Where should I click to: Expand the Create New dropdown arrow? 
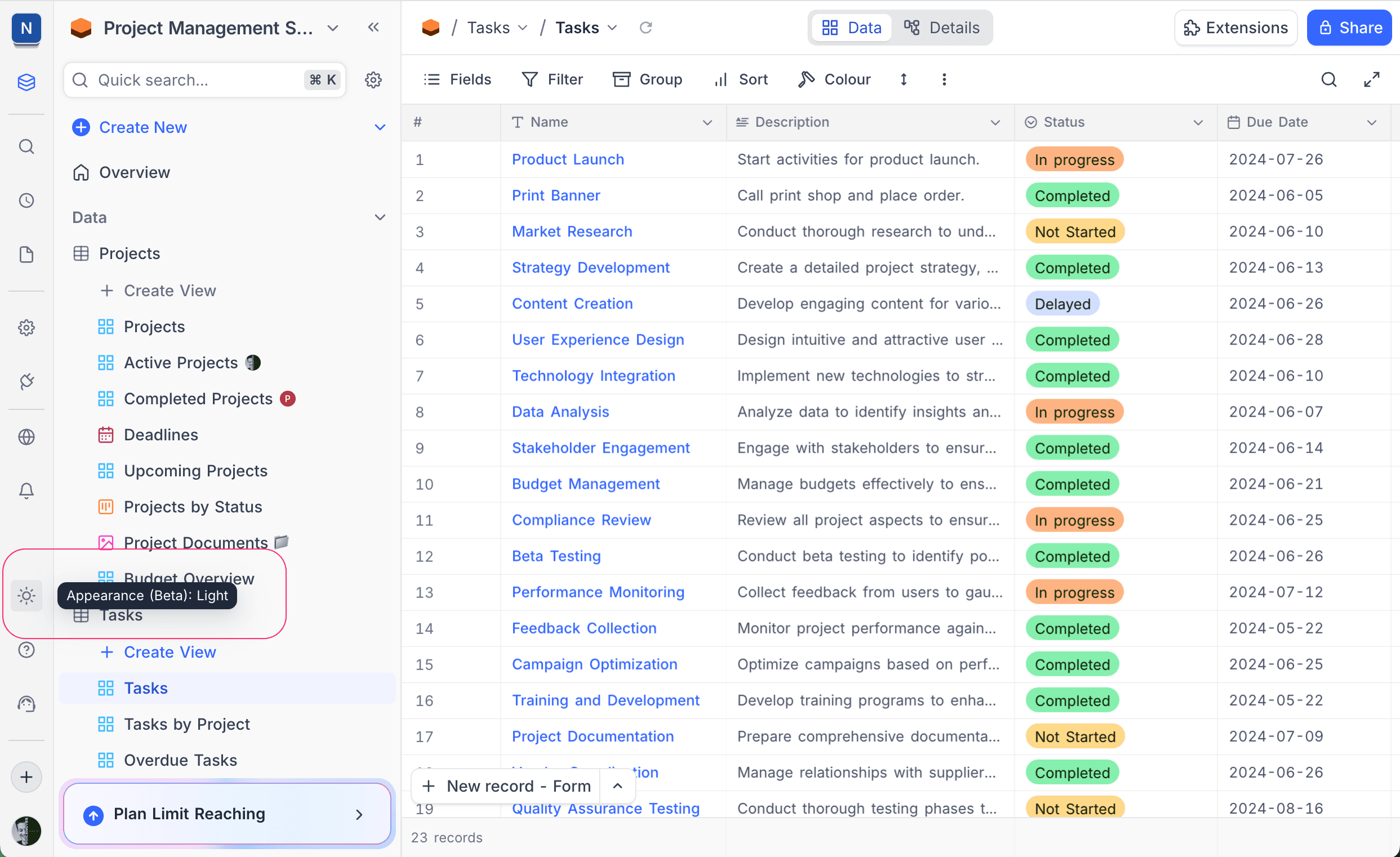[380, 127]
